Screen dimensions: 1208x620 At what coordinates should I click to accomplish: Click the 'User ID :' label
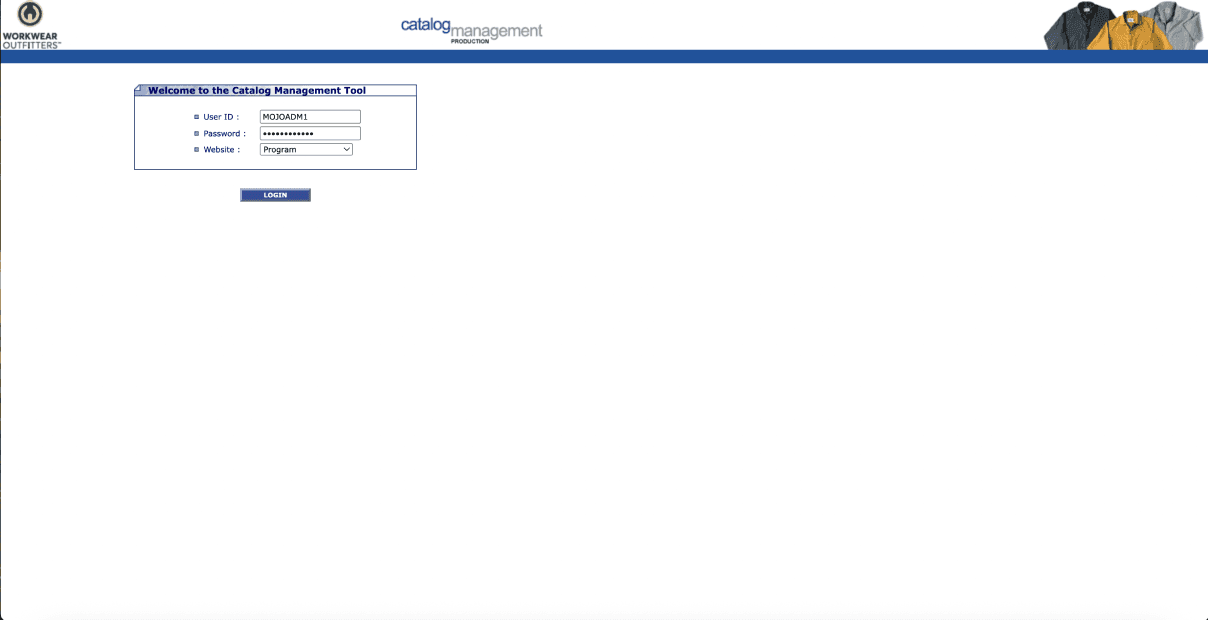coord(221,117)
